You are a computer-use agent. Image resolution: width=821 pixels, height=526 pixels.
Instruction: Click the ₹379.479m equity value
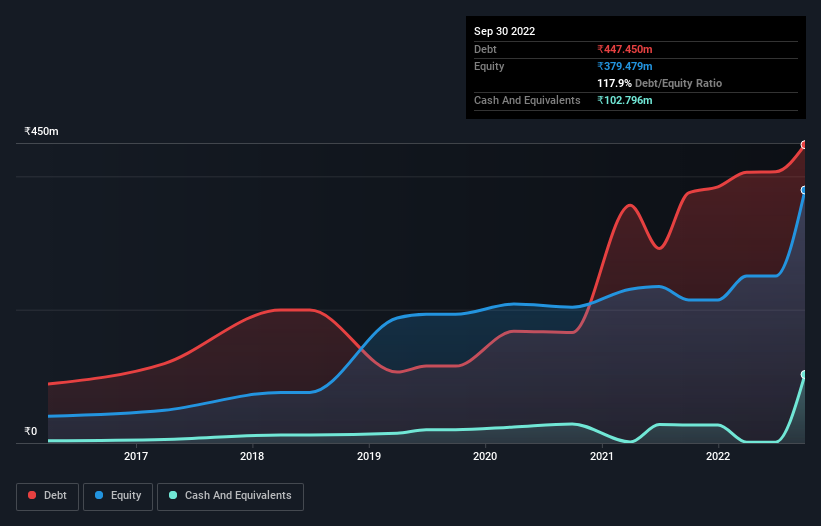pyautogui.click(x=625, y=66)
